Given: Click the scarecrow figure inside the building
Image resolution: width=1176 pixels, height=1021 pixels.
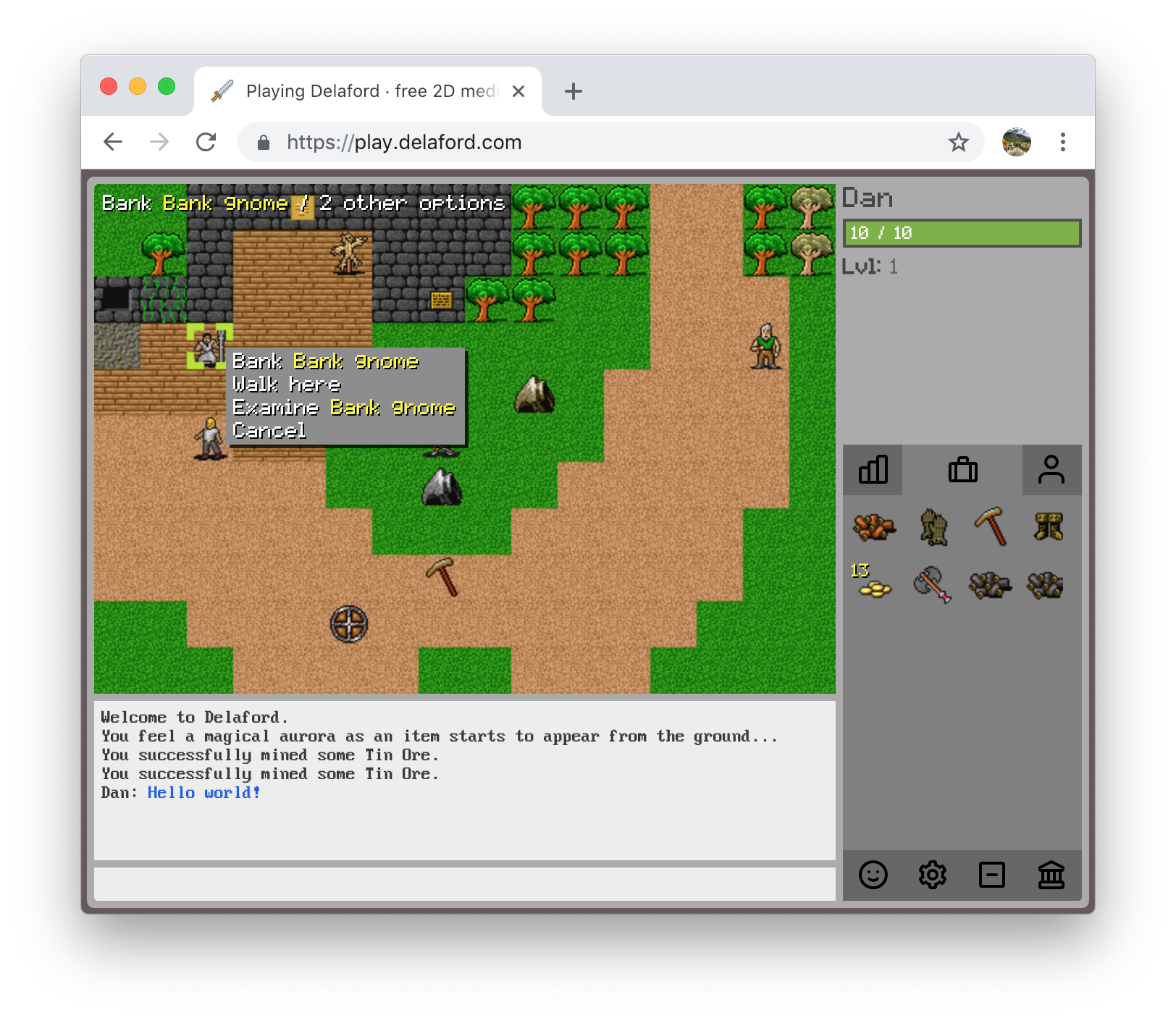Looking at the screenshot, I should (350, 253).
